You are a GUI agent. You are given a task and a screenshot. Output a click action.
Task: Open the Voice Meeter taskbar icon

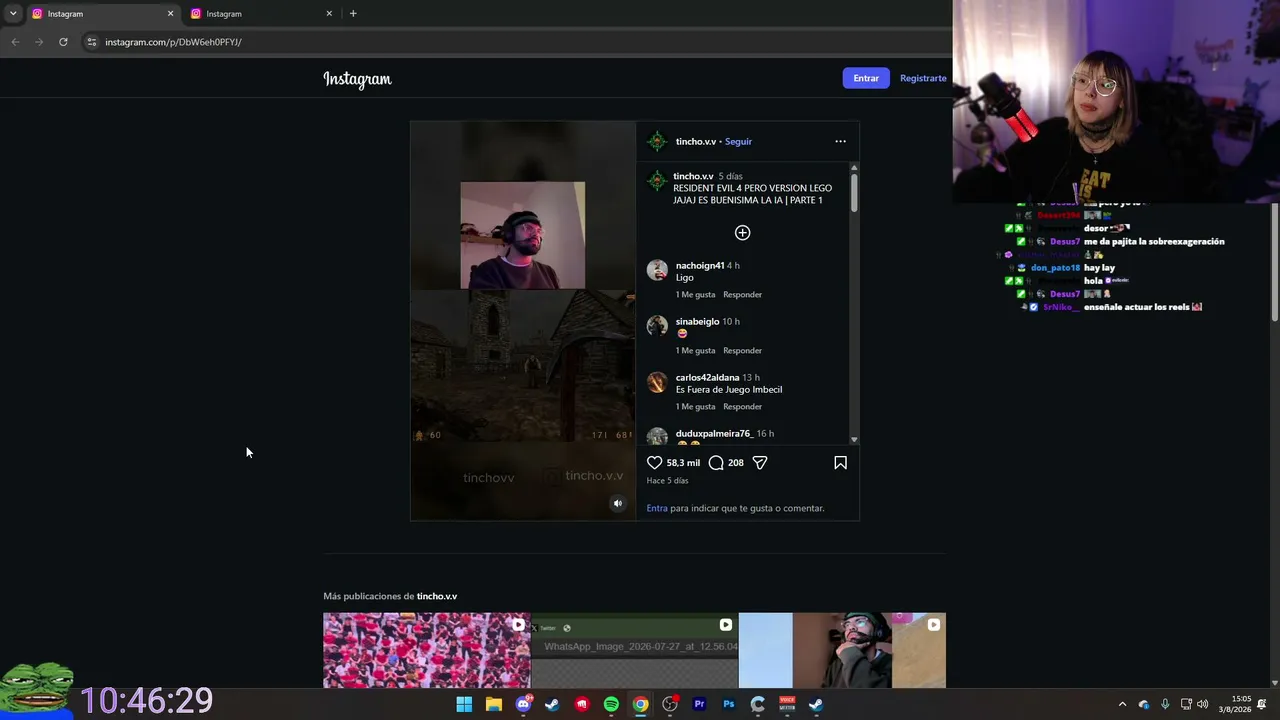(787, 704)
